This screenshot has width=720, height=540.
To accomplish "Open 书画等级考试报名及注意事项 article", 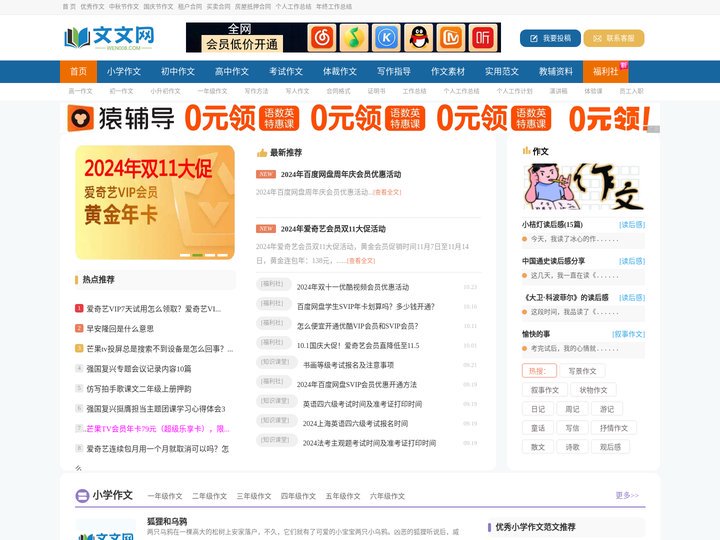I will [x=349, y=365].
